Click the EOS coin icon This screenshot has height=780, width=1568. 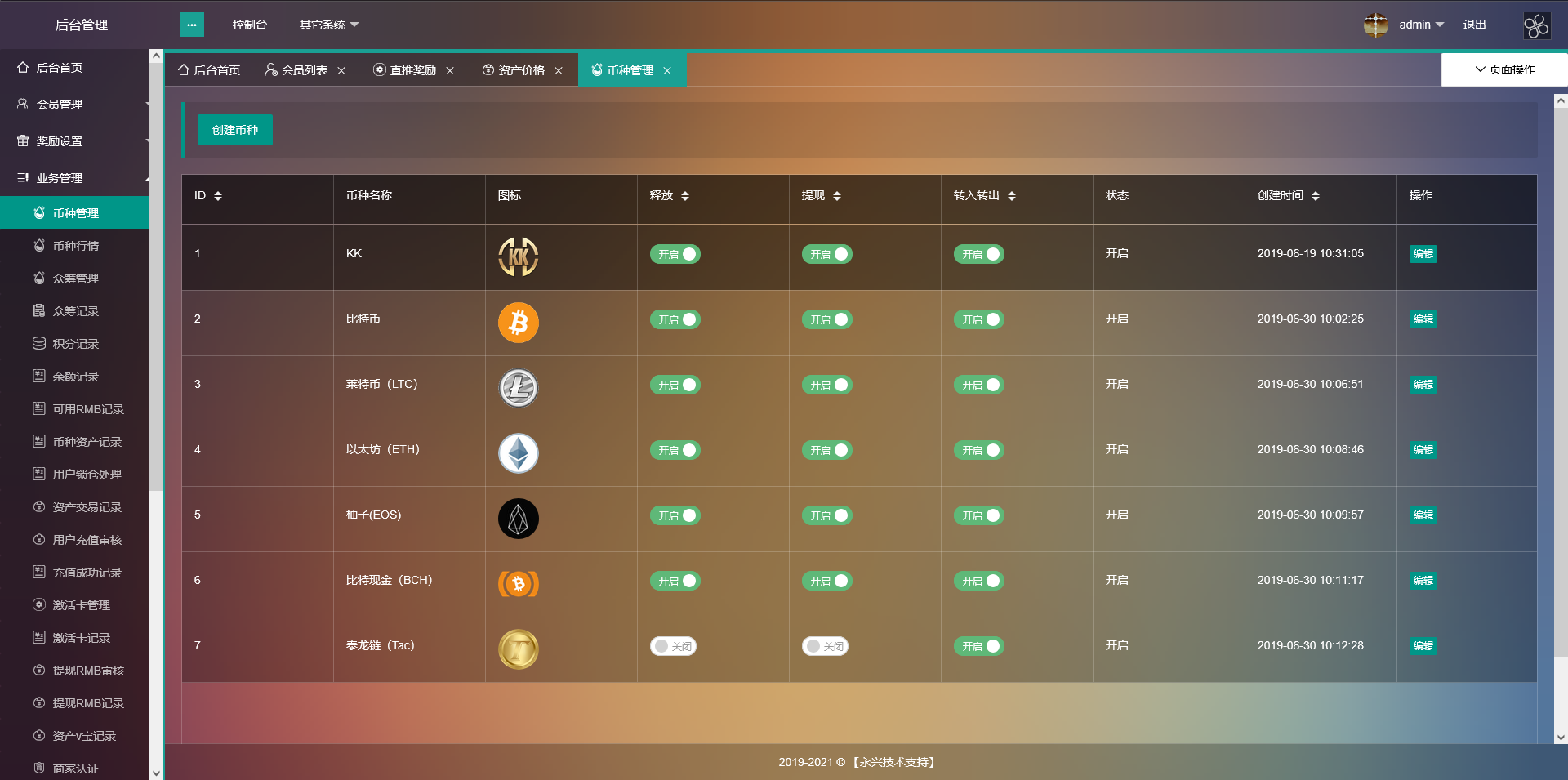[x=518, y=519]
